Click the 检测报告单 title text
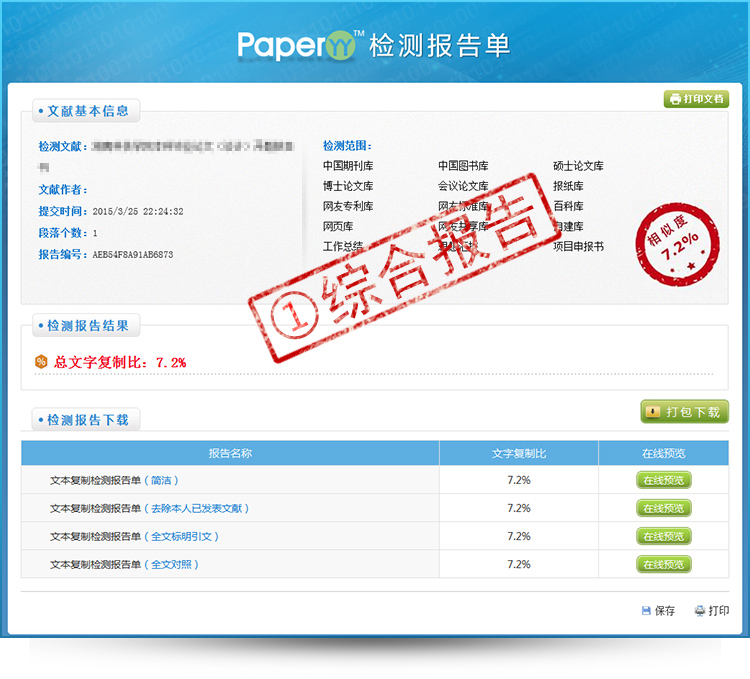 pos(439,46)
